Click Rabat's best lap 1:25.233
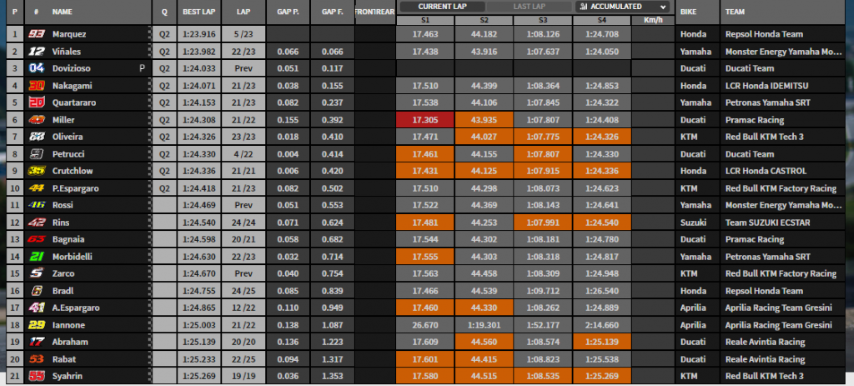854x386 pixels. coord(199,359)
